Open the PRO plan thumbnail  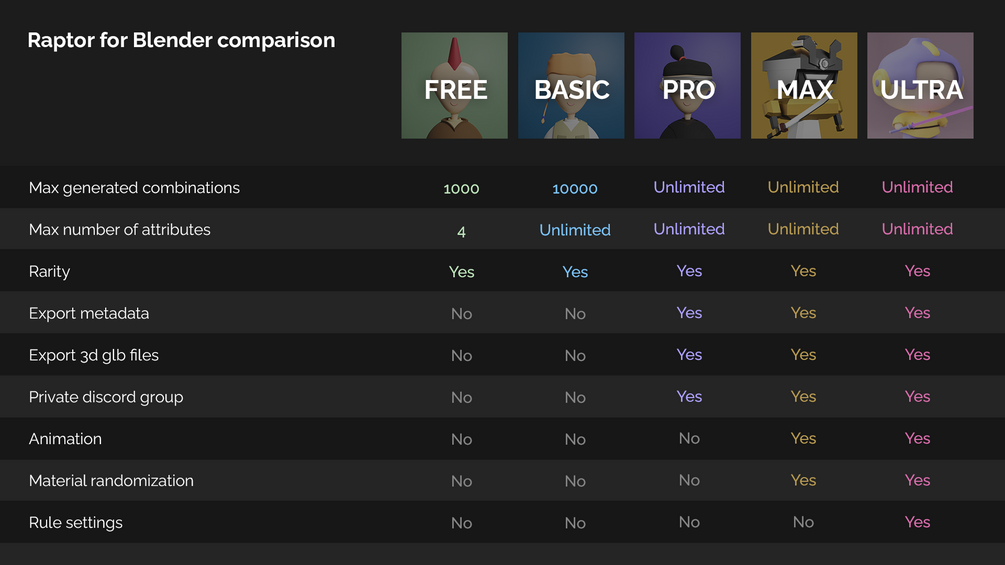pyautogui.click(x=688, y=86)
